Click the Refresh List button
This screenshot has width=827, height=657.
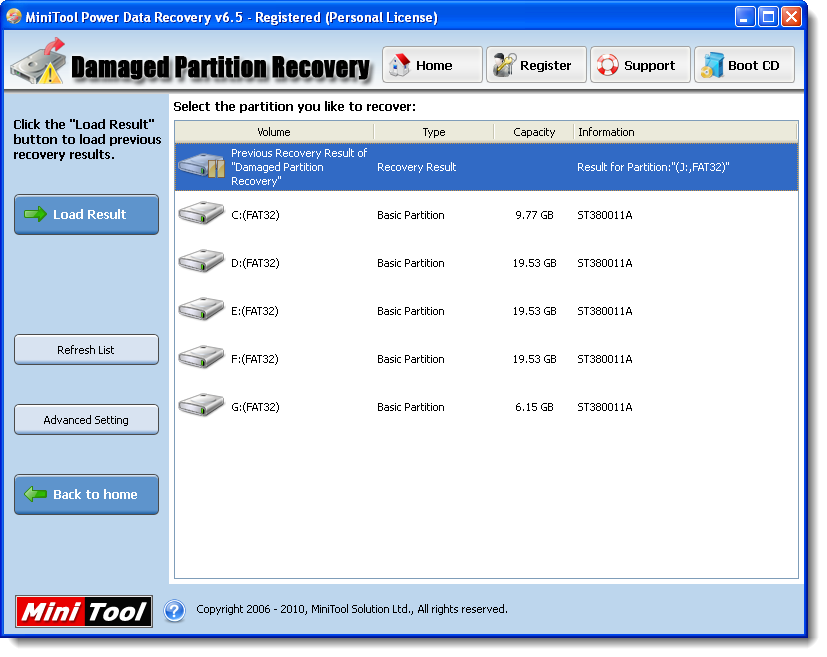(86, 350)
